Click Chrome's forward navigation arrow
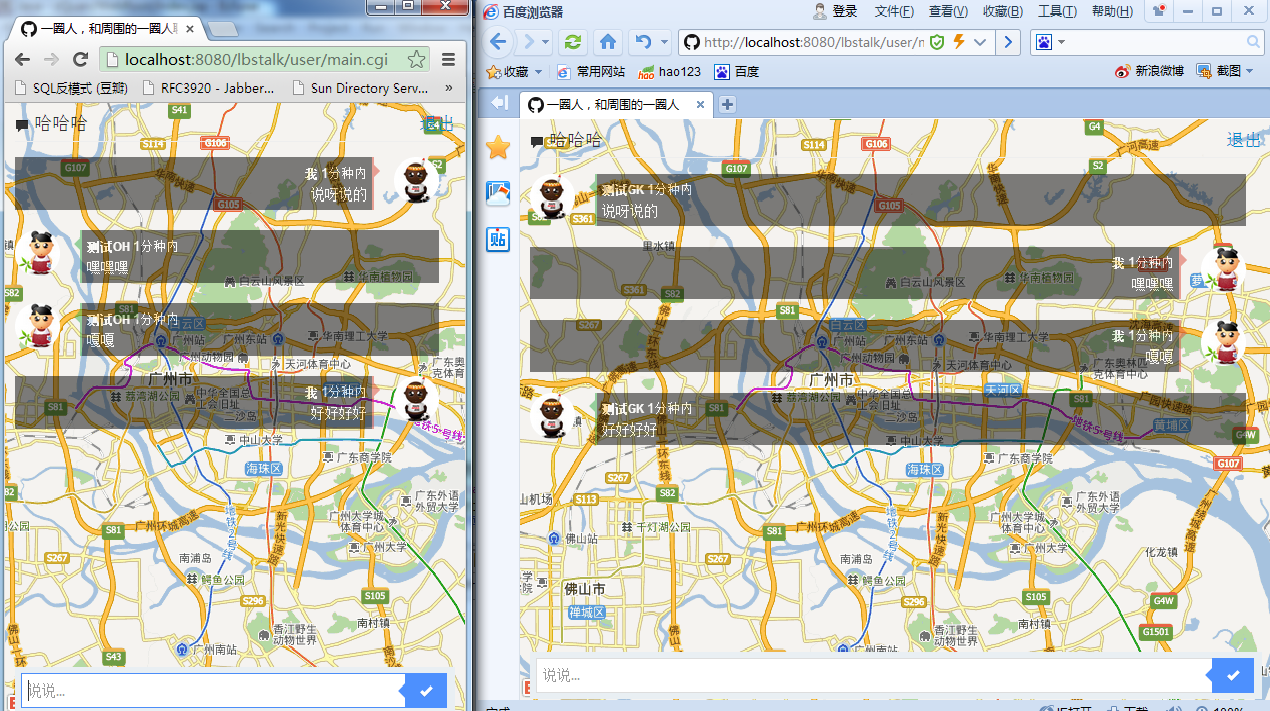Image resolution: width=1270 pixels, height=711 pixels. (50, 59)
